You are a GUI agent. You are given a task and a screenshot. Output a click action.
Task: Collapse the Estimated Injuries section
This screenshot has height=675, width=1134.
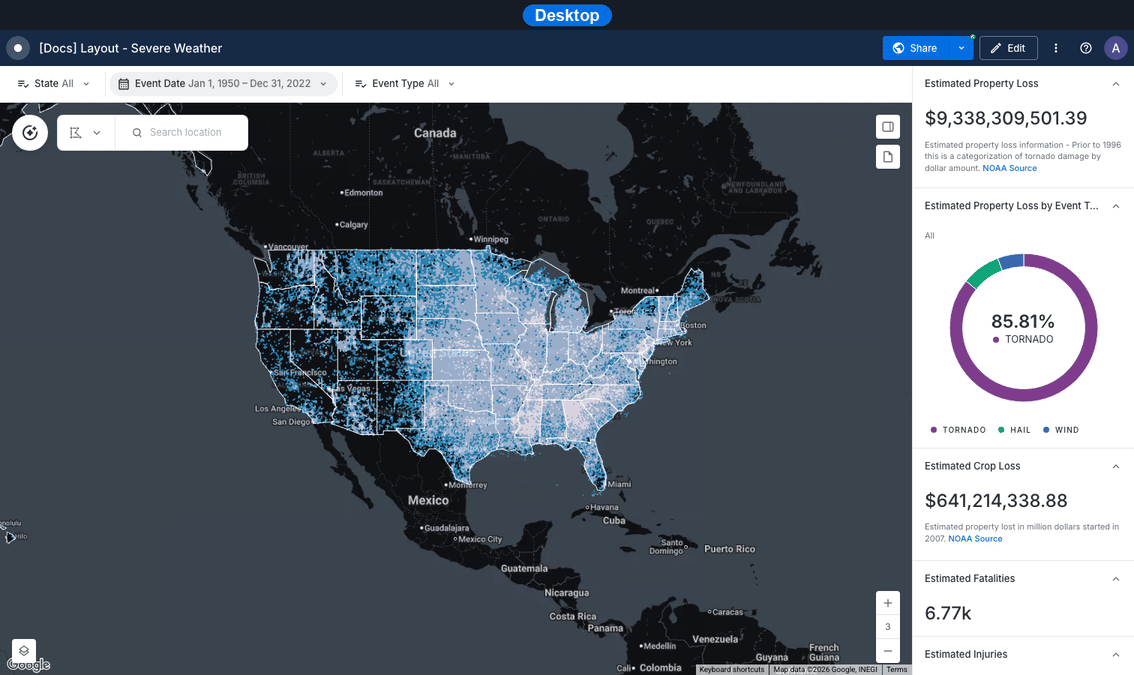(1115, 655)
